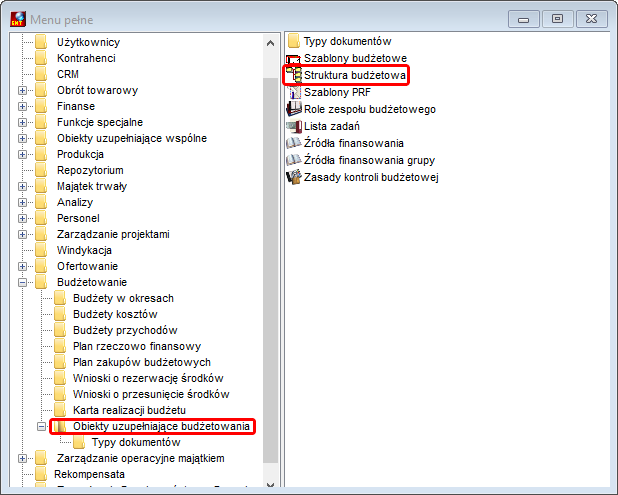Open Źródła finansowania grupy icon

click(294, 160)
